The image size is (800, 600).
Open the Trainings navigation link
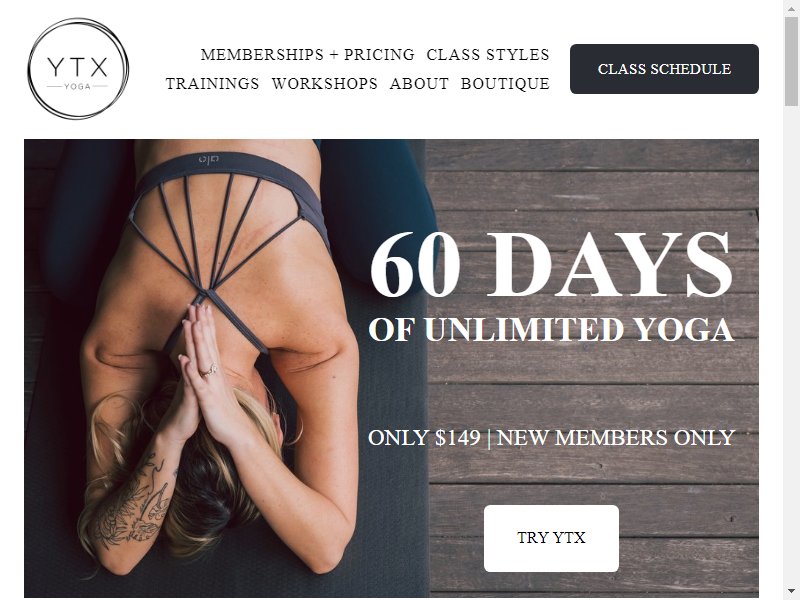[x=212, y=84]
